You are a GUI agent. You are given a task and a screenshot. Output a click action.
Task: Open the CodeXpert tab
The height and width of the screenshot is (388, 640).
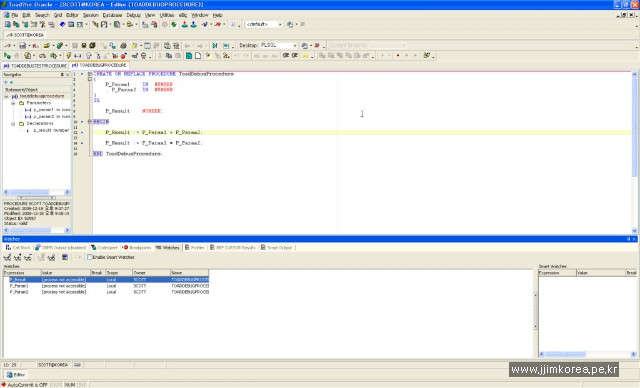point(104,248)
